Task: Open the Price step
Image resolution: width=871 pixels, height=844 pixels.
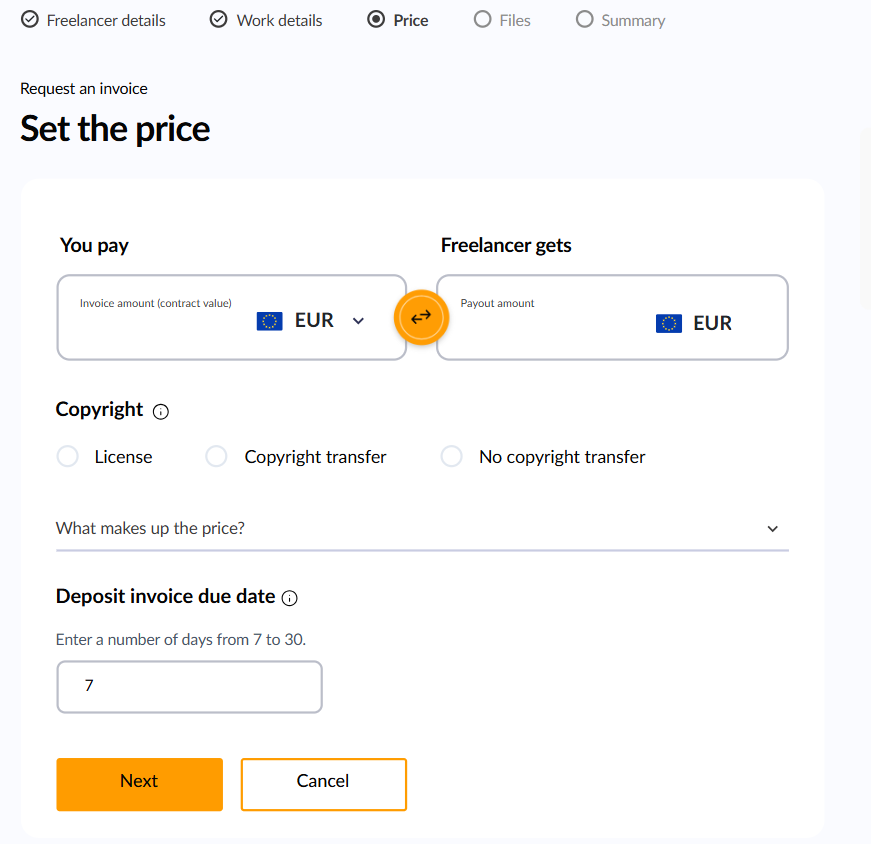Action: coord(398,20)
